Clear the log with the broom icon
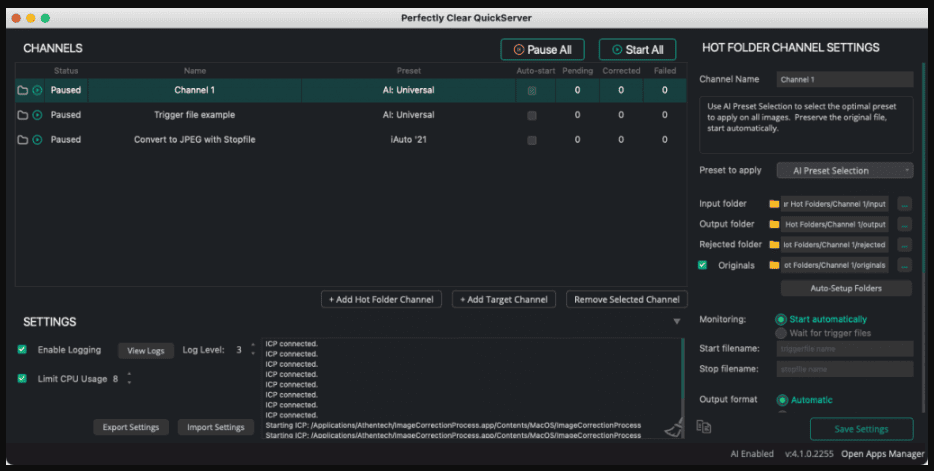Viewport: 934px width, 471px height. 674,428
